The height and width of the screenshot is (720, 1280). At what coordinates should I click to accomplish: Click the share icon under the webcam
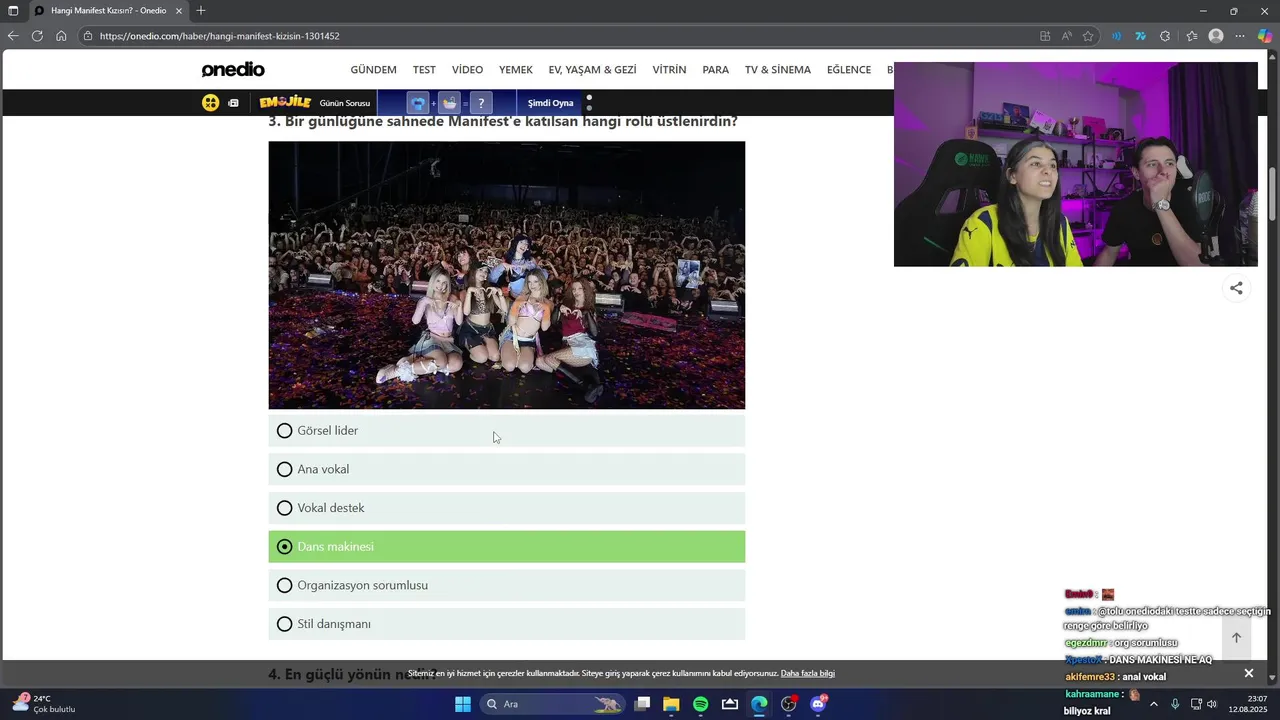click(x=1236, y=288)
